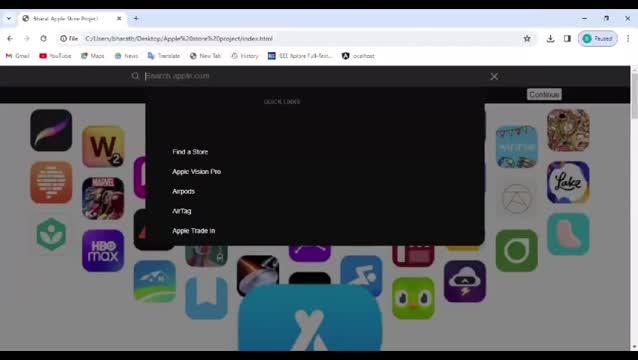Click the Continue button
Viewport: 638px width, 360px height.
[544, 94]
